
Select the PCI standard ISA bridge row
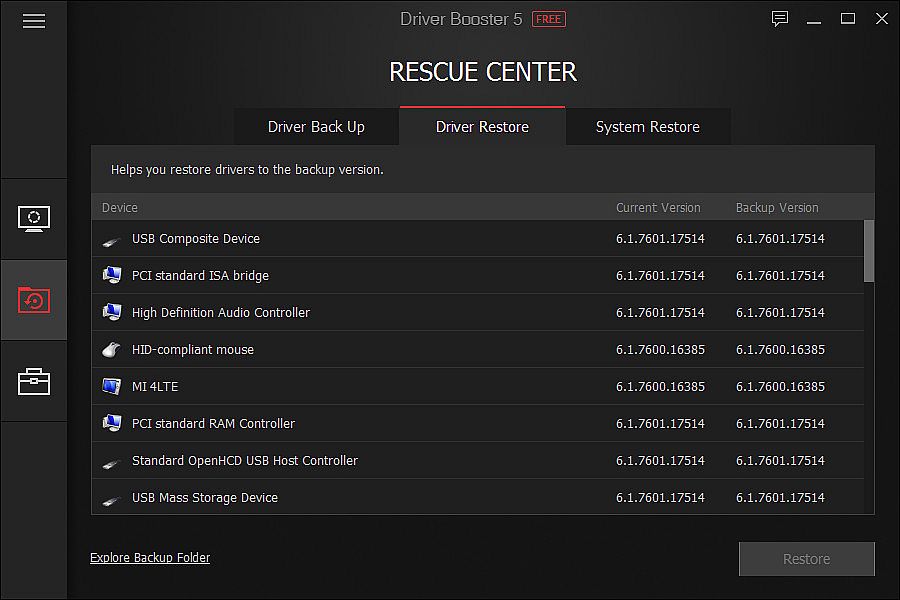[478, 275]
